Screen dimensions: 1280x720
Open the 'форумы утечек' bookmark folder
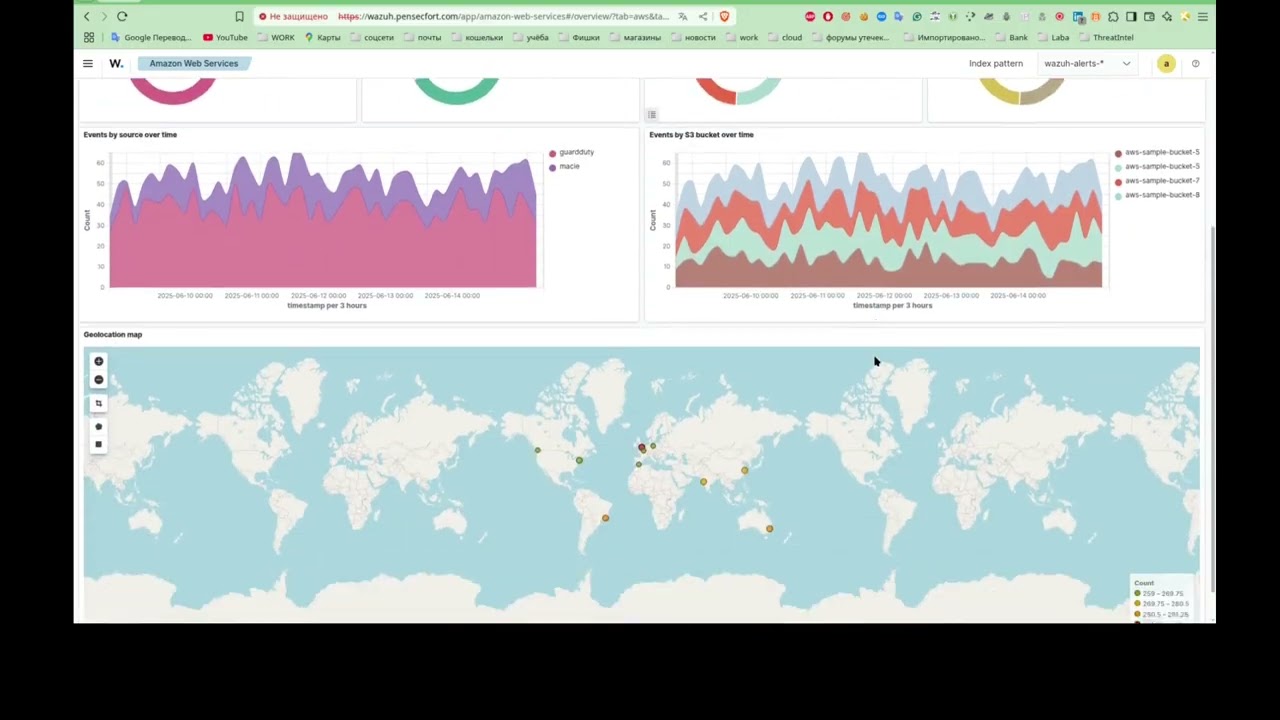850,37
